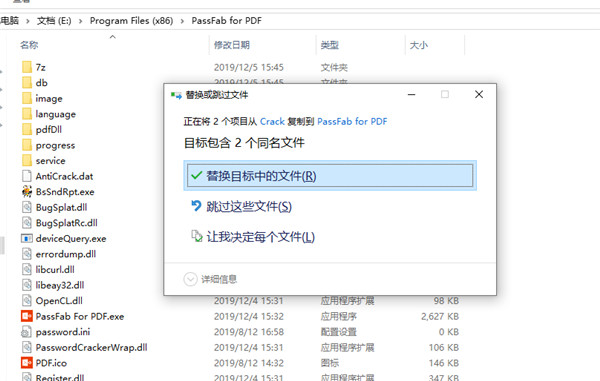
Task: Select the language folder icon
Action: click(27, 114)
